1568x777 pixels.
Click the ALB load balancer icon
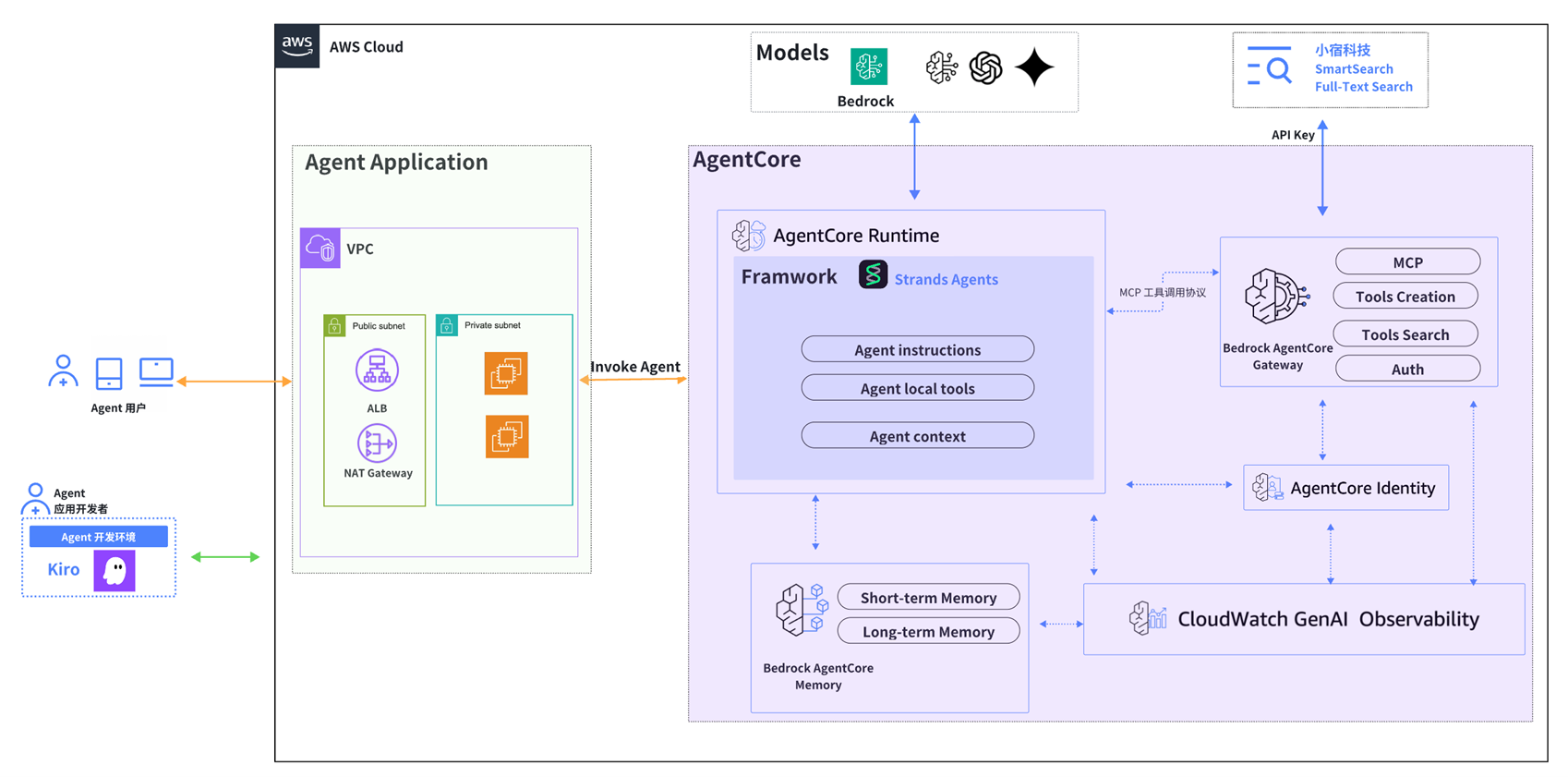(x=377, y=370)
